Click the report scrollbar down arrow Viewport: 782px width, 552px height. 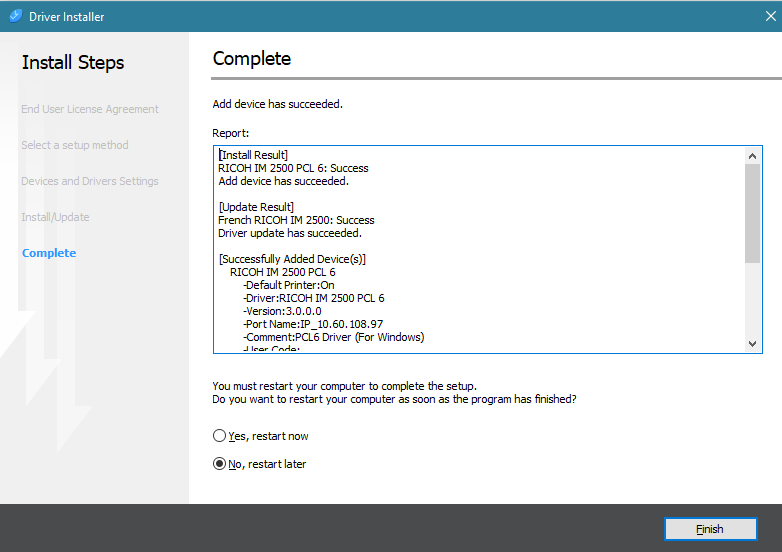pos(753,344)
